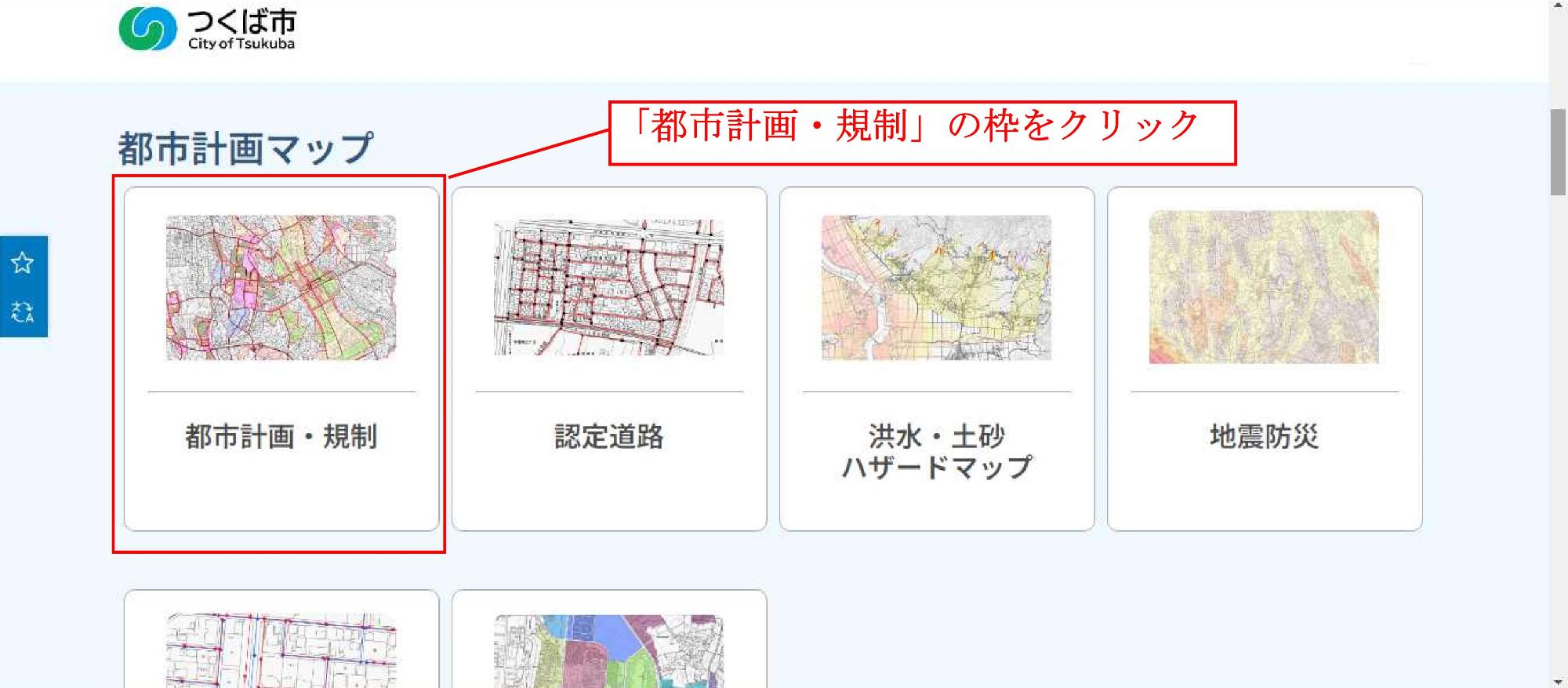Image resolution: width=1568 pixels, height=688 pixels.
Task: Click the つくば市 City of Tsukuba text
Action: click(x=241, y=30)
